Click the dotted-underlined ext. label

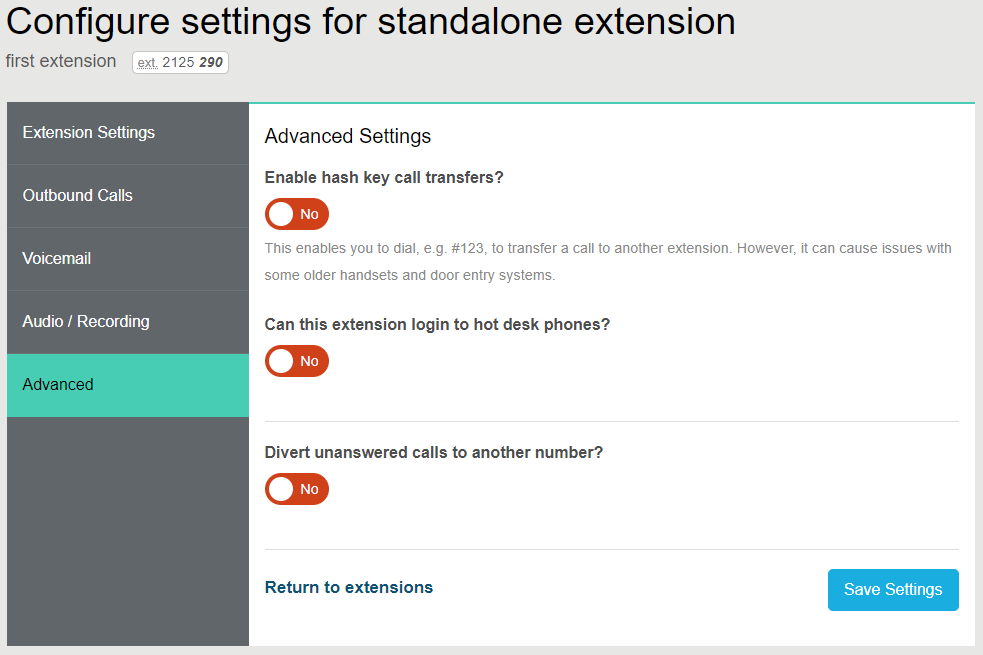click(x=148, y=61)
